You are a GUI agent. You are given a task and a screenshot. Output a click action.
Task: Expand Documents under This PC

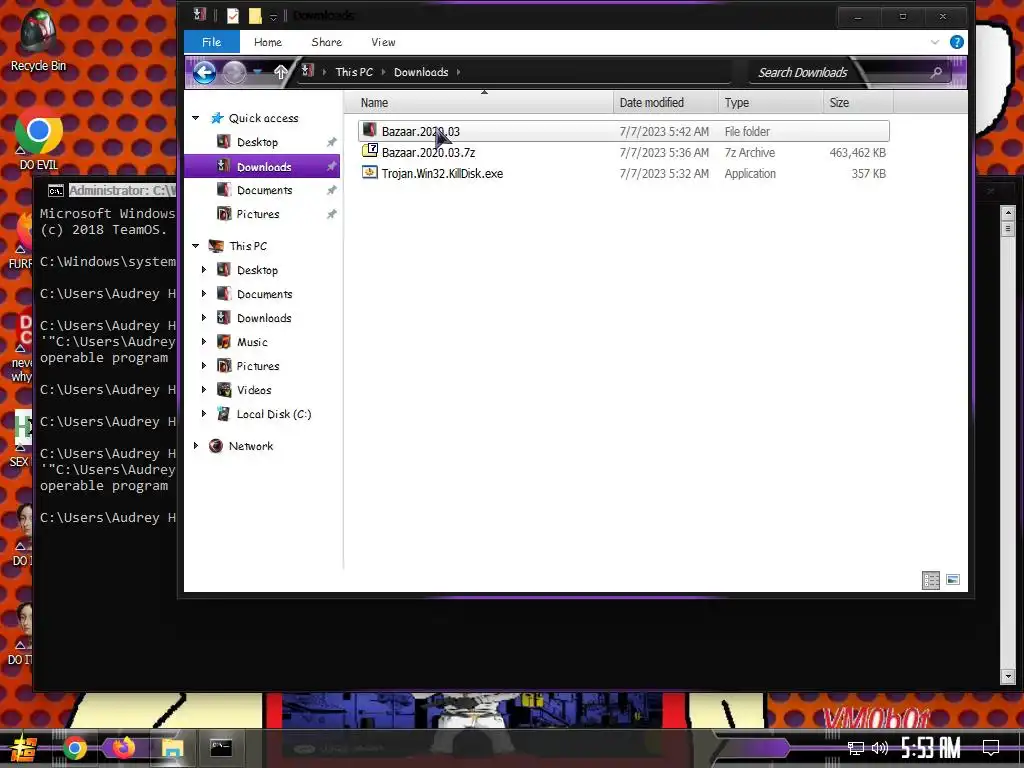pyautogui.click(x=204, y=294)
